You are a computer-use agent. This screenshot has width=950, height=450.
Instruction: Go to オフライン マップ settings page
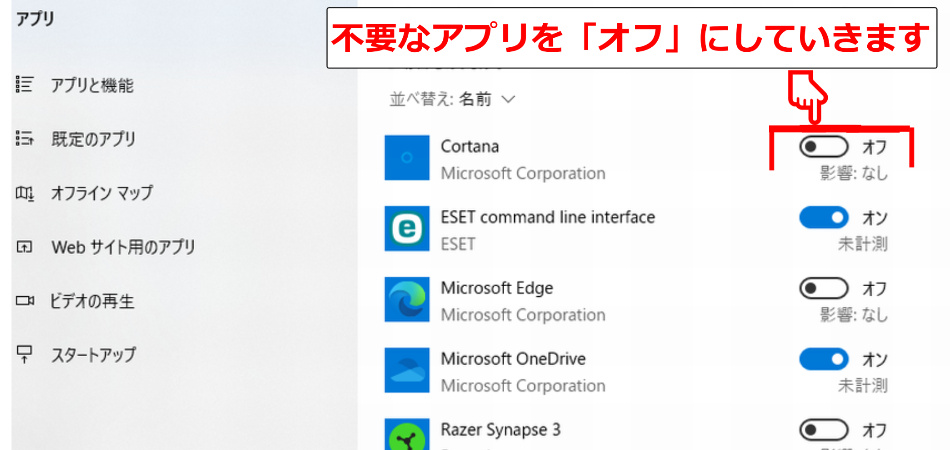pyautogui.click(x=102, y=193)
